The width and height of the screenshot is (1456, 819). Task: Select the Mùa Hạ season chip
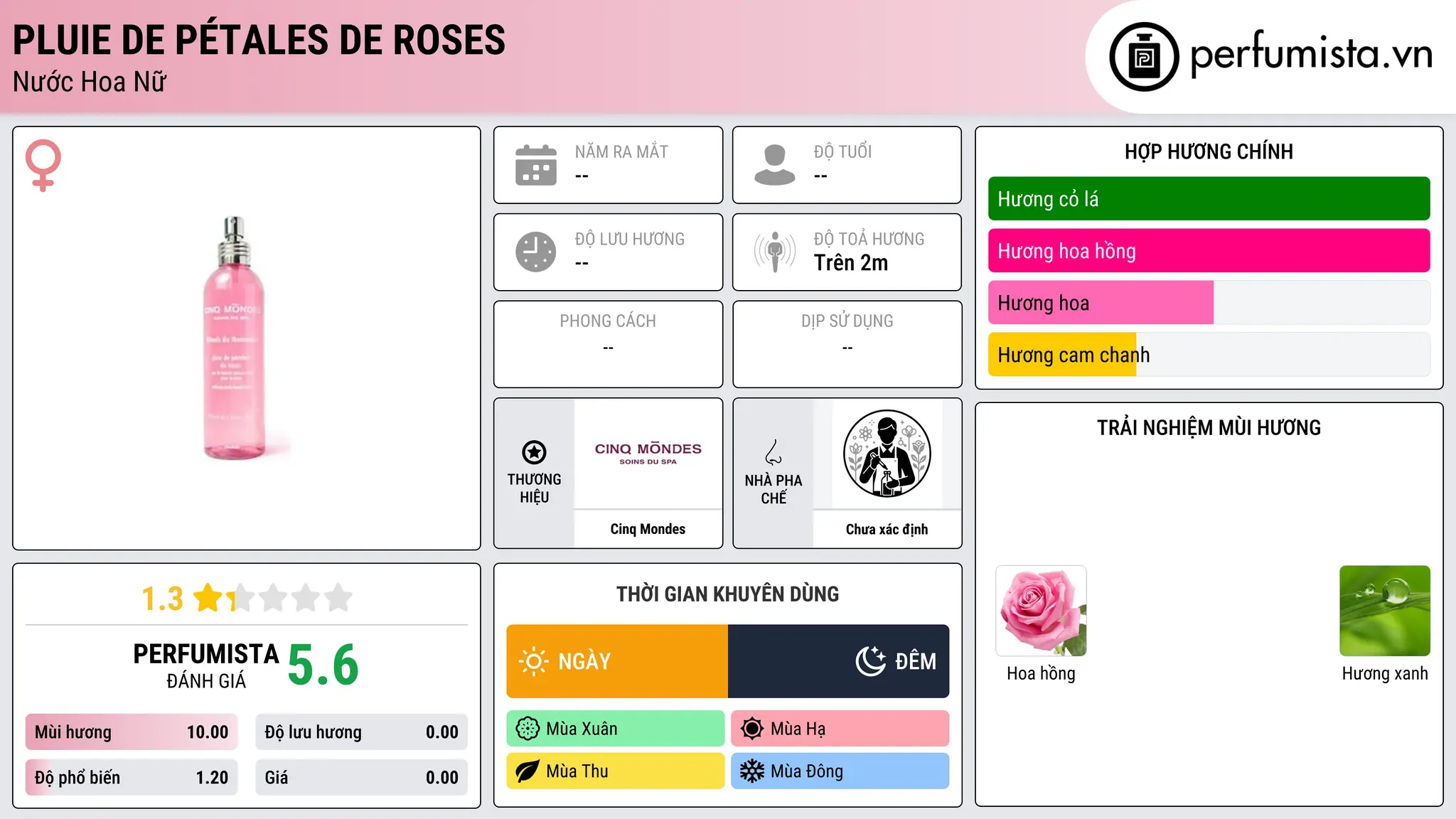(x=840, y=729)
